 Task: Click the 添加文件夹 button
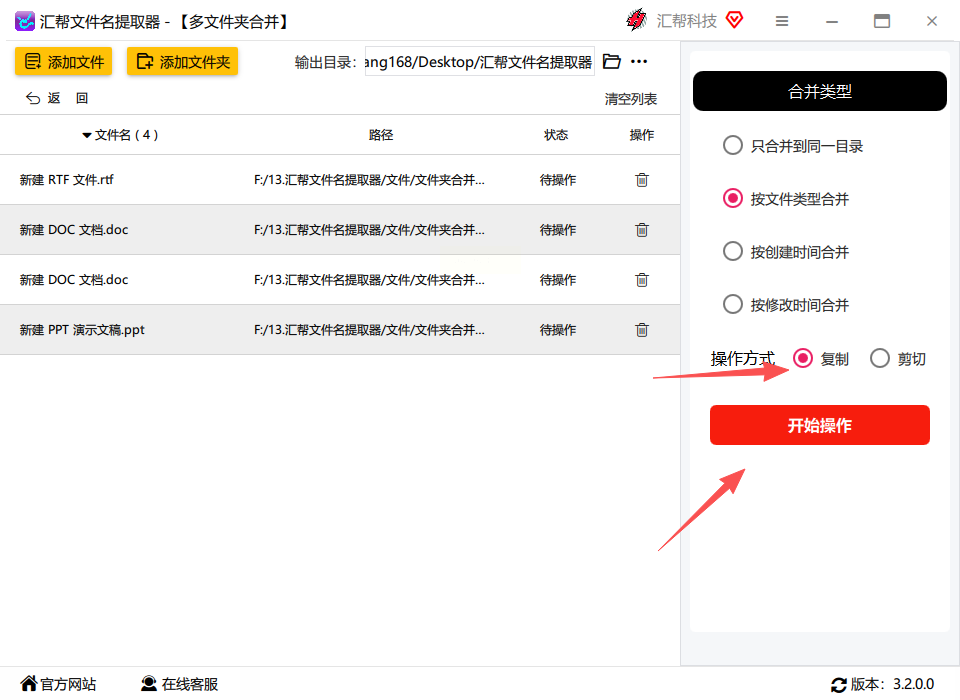coord(182,61)
